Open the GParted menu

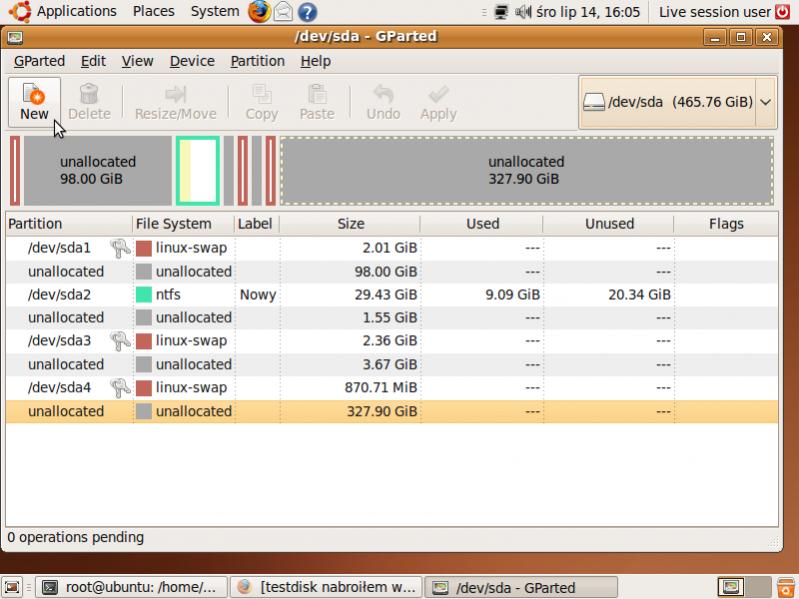pos(39,61)
